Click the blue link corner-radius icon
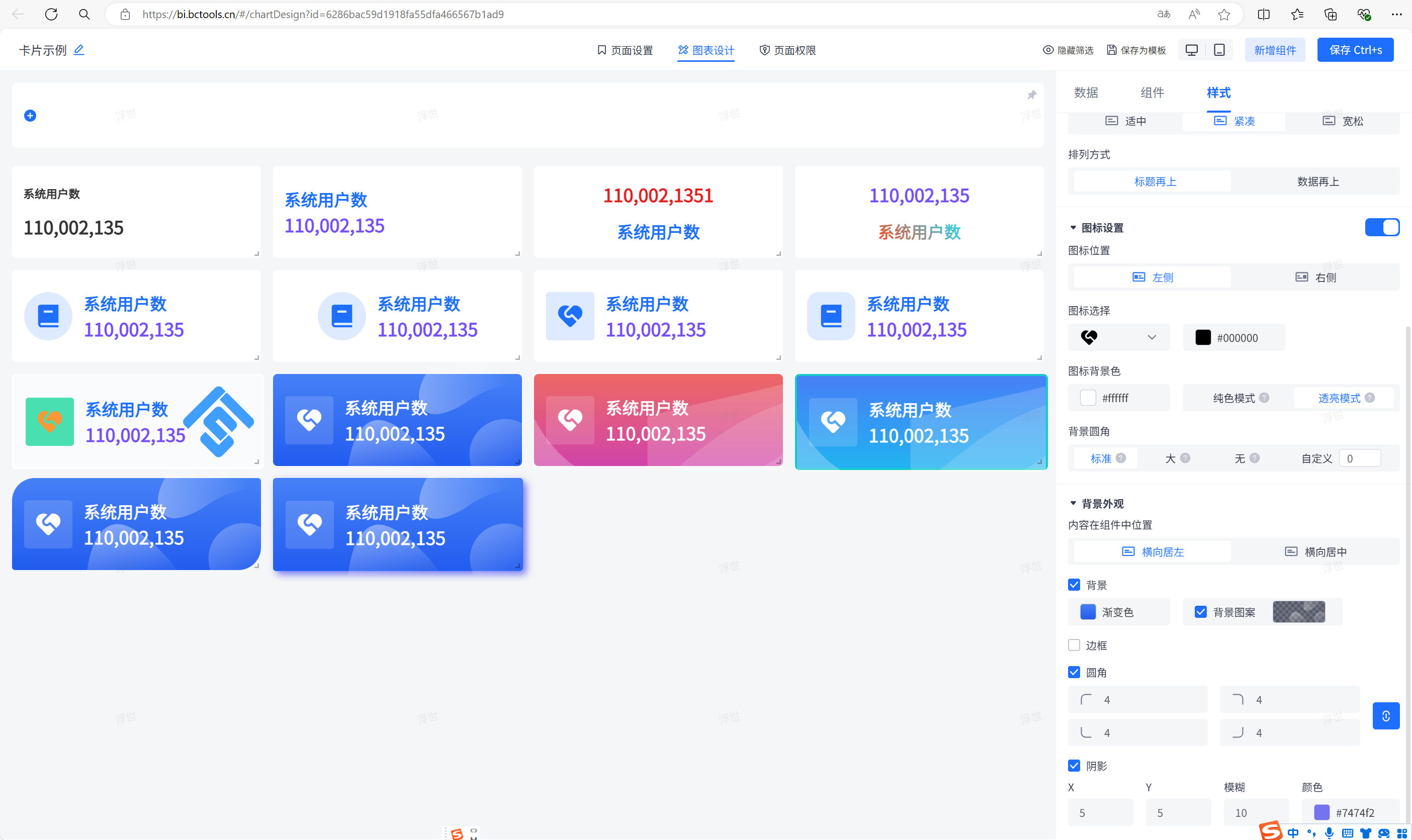This screenshot has height=840, width=1412. point(1385,716)
